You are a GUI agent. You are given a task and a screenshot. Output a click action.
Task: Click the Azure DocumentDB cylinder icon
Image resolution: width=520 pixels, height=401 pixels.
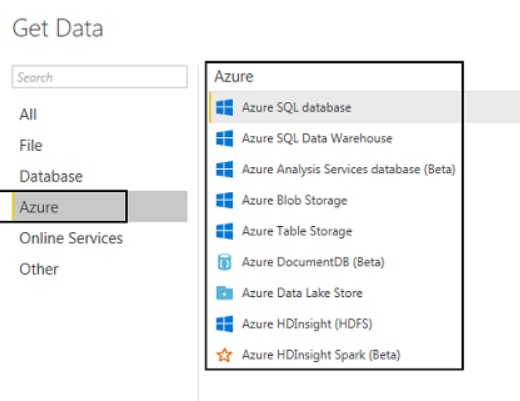pos(224,262)
